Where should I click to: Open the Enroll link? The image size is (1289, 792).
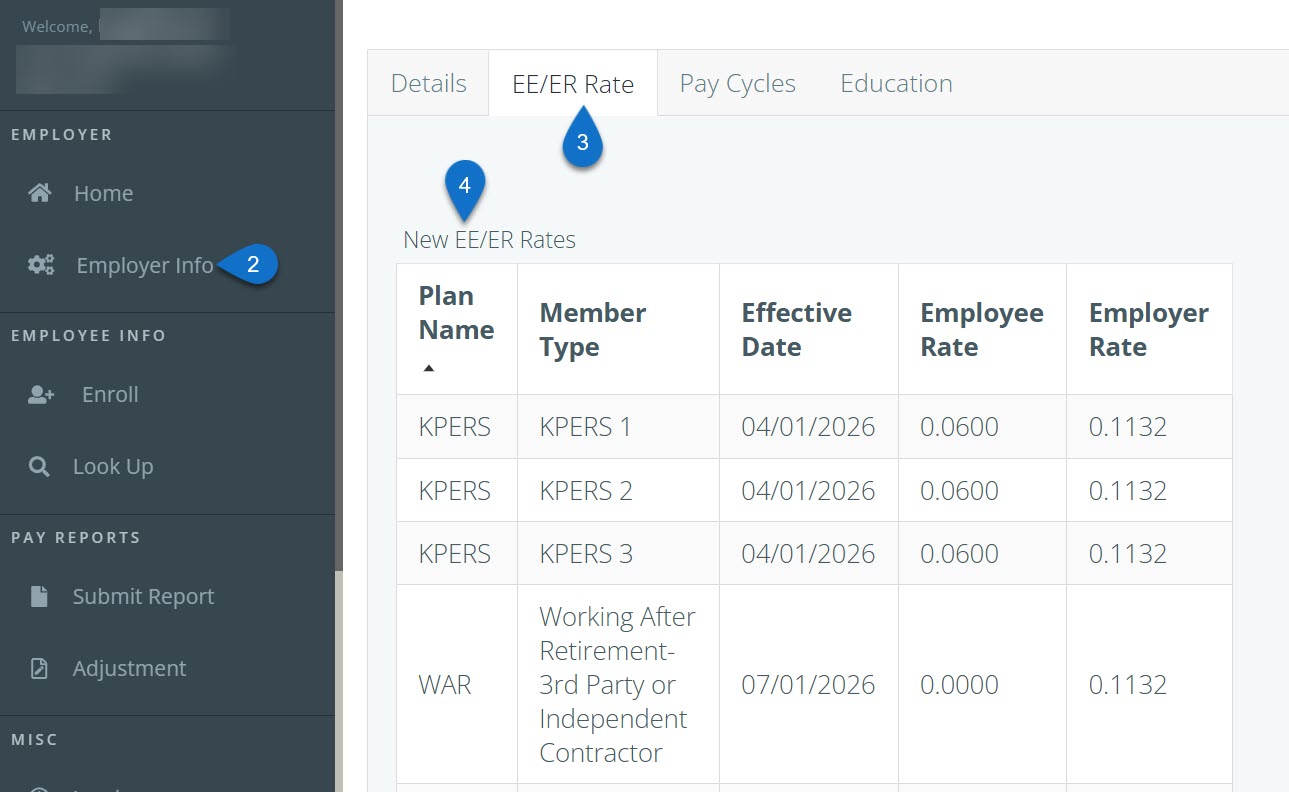click(110, 394)
